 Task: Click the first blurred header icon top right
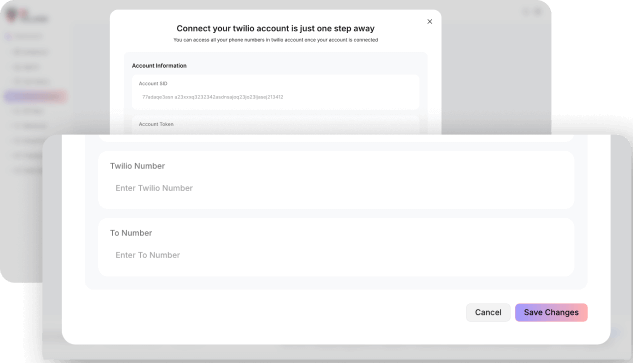point(526,12)
